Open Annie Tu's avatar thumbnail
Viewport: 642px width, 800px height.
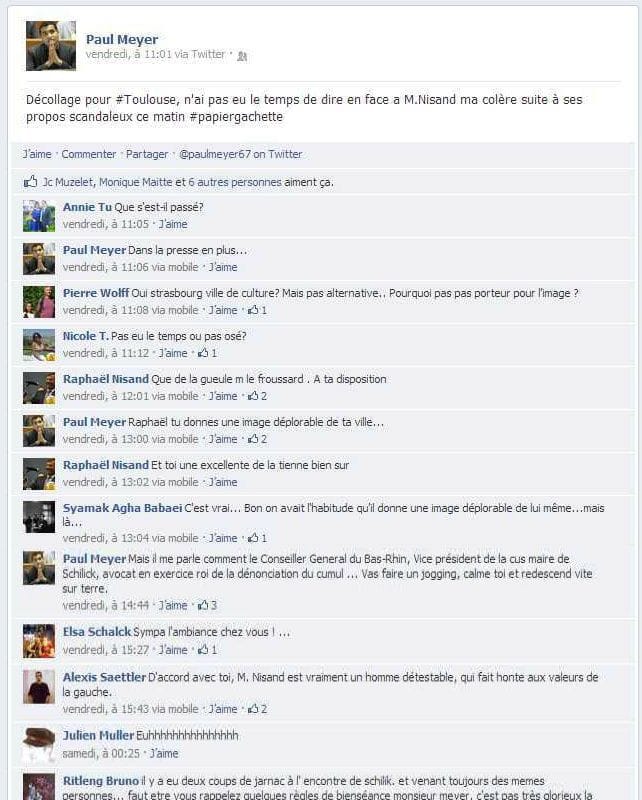click(39, 216)
